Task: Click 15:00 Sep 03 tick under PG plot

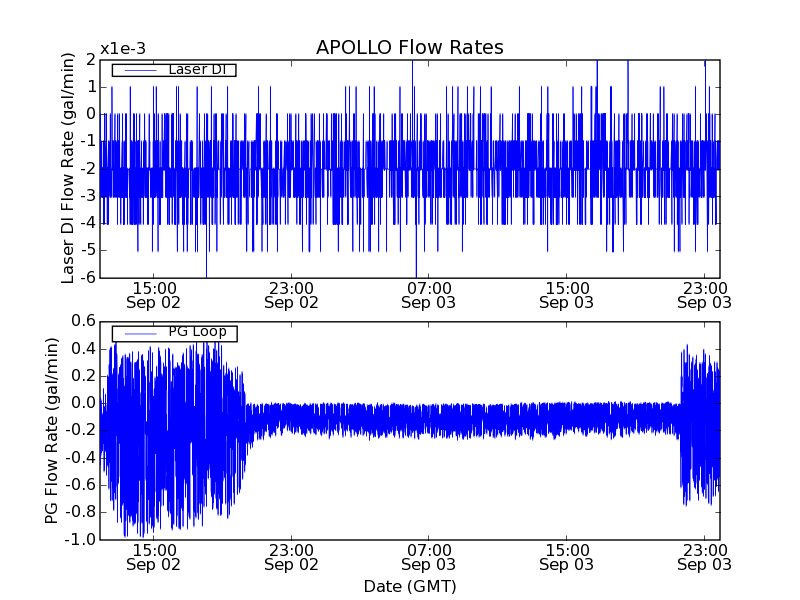Action: coord(566,558)
